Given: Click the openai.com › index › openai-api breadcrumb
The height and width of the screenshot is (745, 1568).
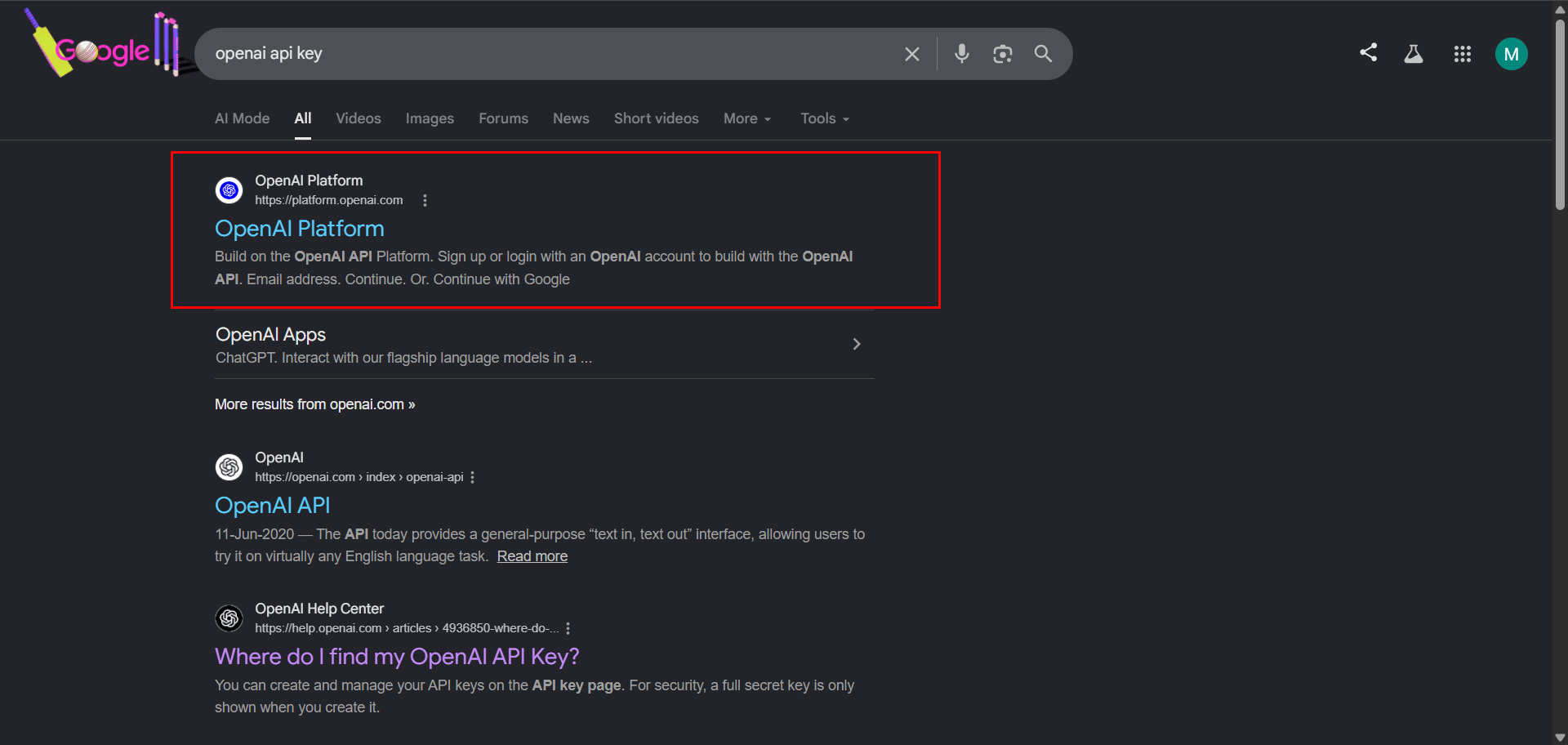Looking at the screenshot, I should pyautogui.click(x=359, y=477).
